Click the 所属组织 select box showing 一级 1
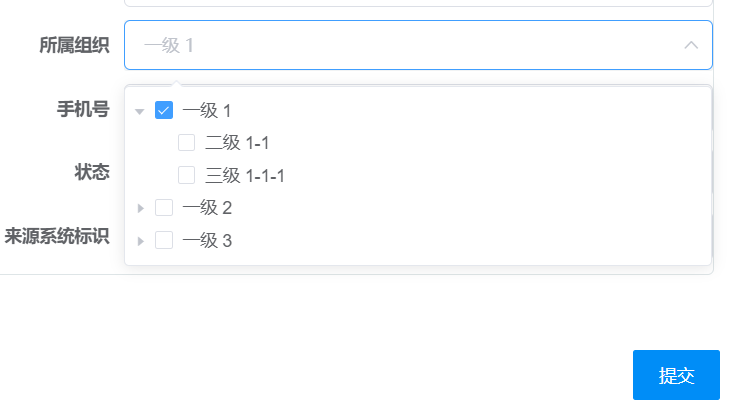739x408 pixels. pos(400,45)
